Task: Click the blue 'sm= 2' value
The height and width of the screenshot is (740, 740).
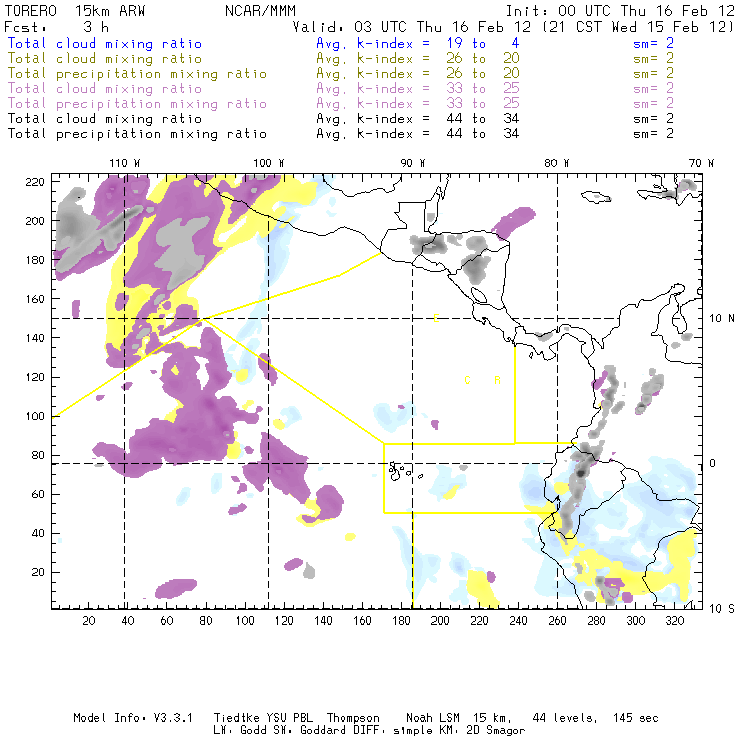Action: pyautogui.click(x=653, y=43)
